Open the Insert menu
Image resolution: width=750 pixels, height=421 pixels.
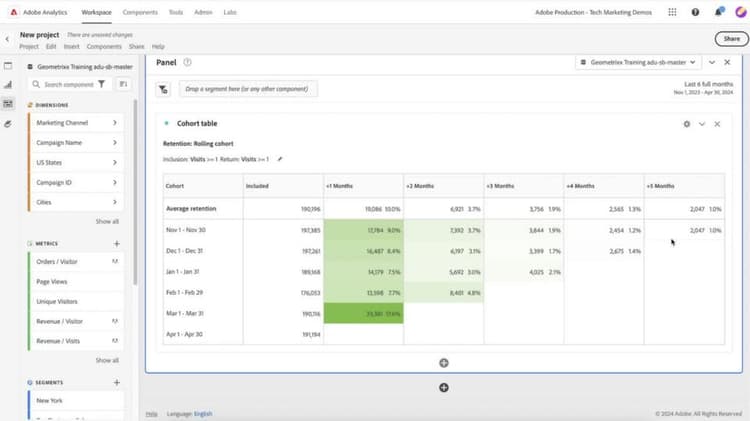tap(71, 46)
